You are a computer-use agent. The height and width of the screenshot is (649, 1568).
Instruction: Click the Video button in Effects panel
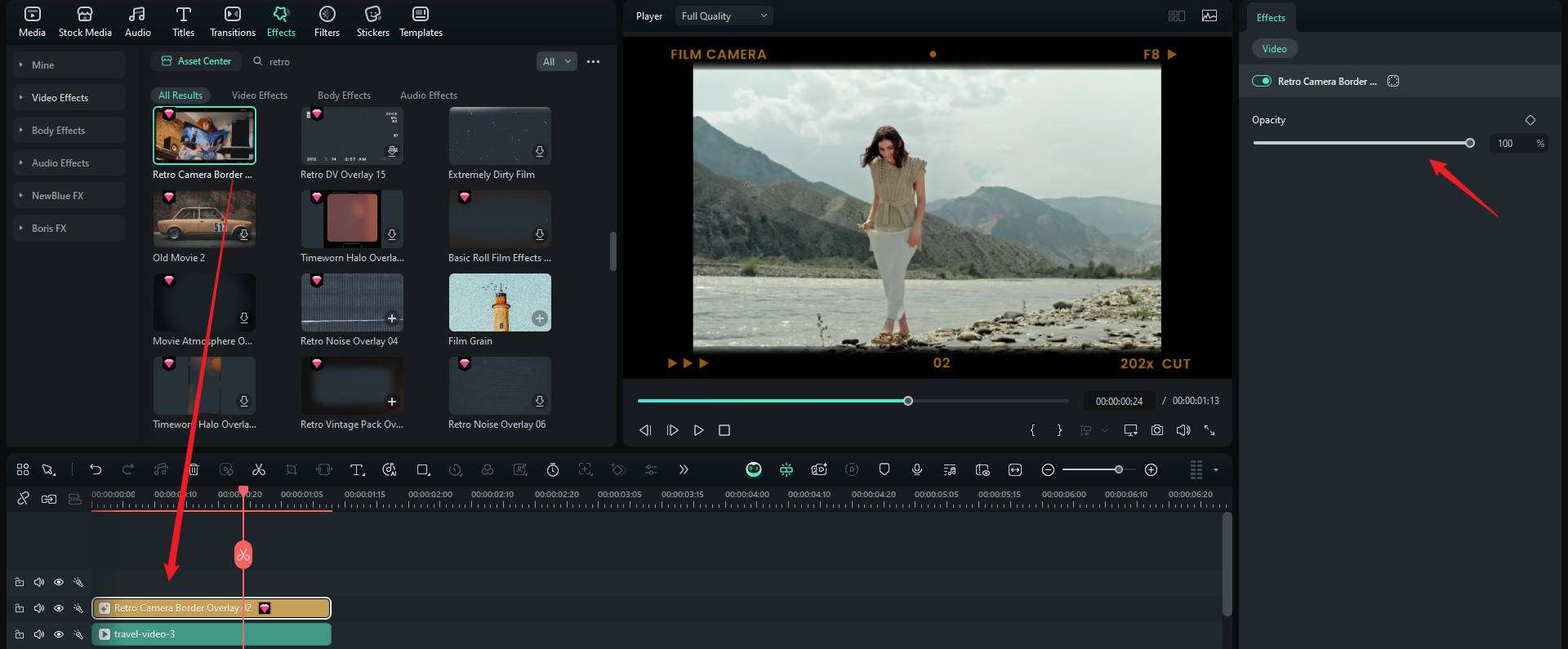(x=1274, y=49)
